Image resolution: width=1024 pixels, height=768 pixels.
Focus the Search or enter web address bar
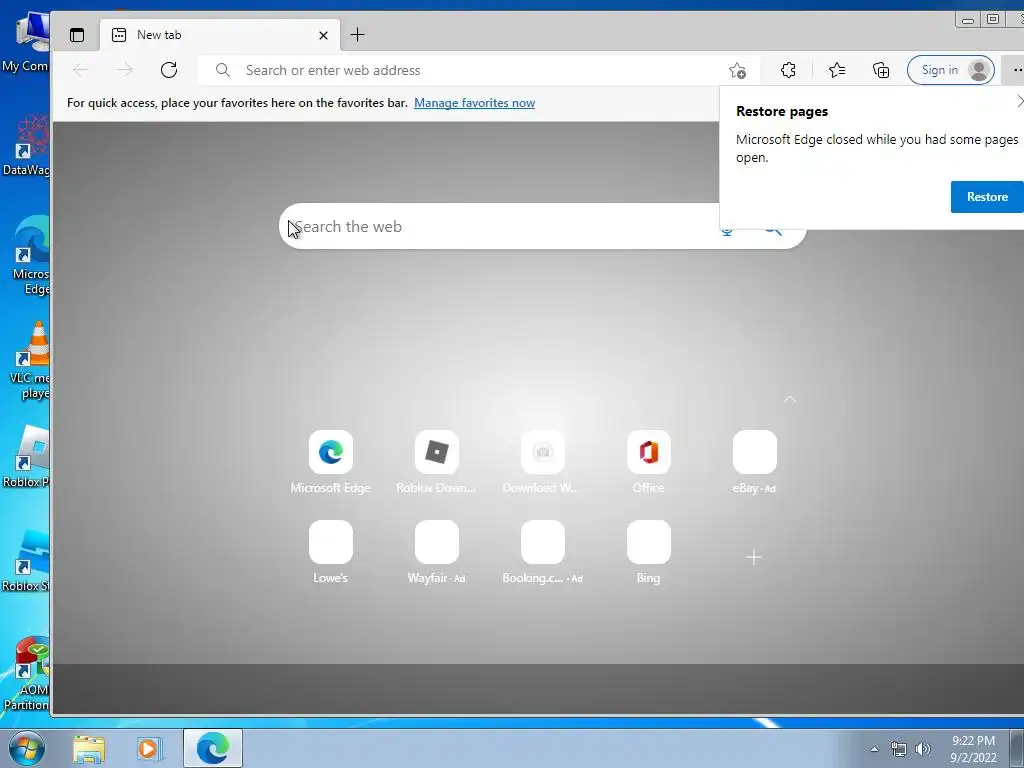[479, 70]
